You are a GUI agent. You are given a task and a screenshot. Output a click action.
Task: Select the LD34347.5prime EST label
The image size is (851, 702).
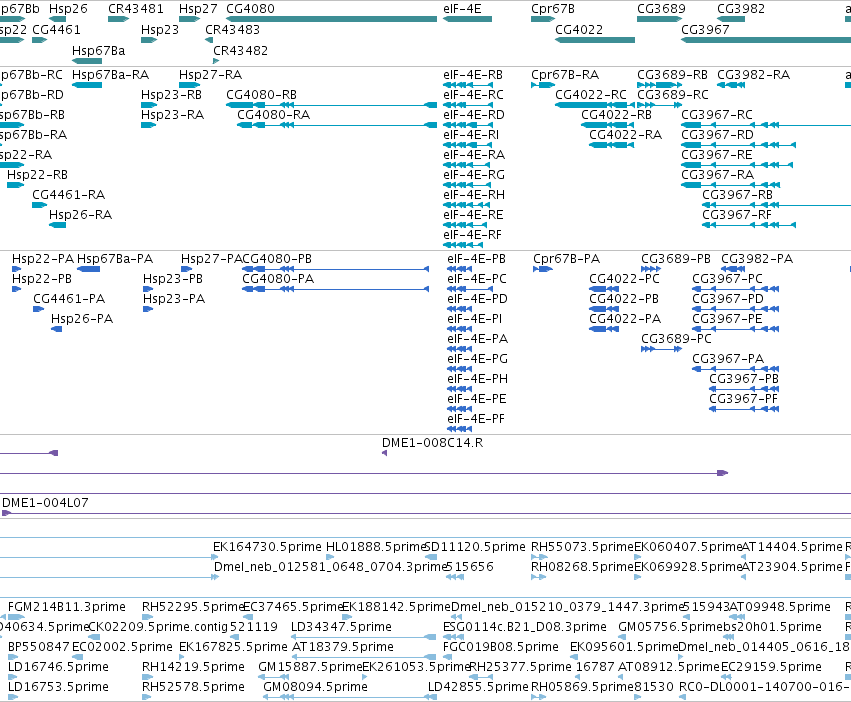341,627
